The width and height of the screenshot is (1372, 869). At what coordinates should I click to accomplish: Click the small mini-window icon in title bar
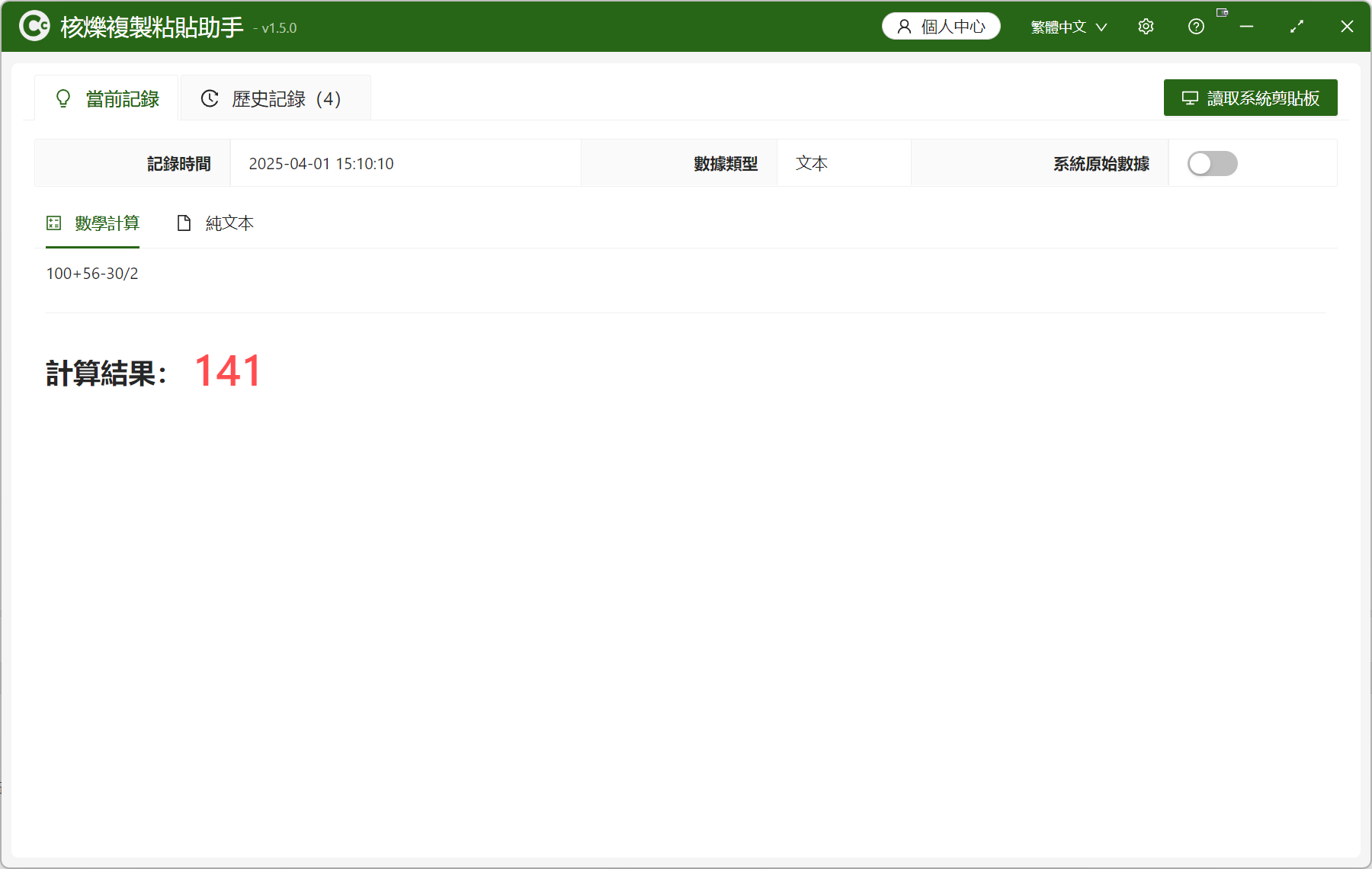click(x=1222, y=12)
